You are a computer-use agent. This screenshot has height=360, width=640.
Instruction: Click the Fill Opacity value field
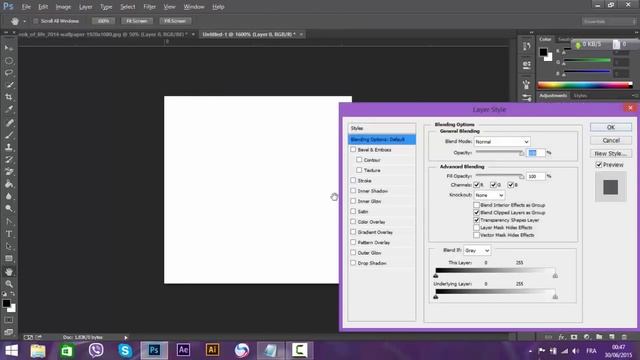coord(536,176)
